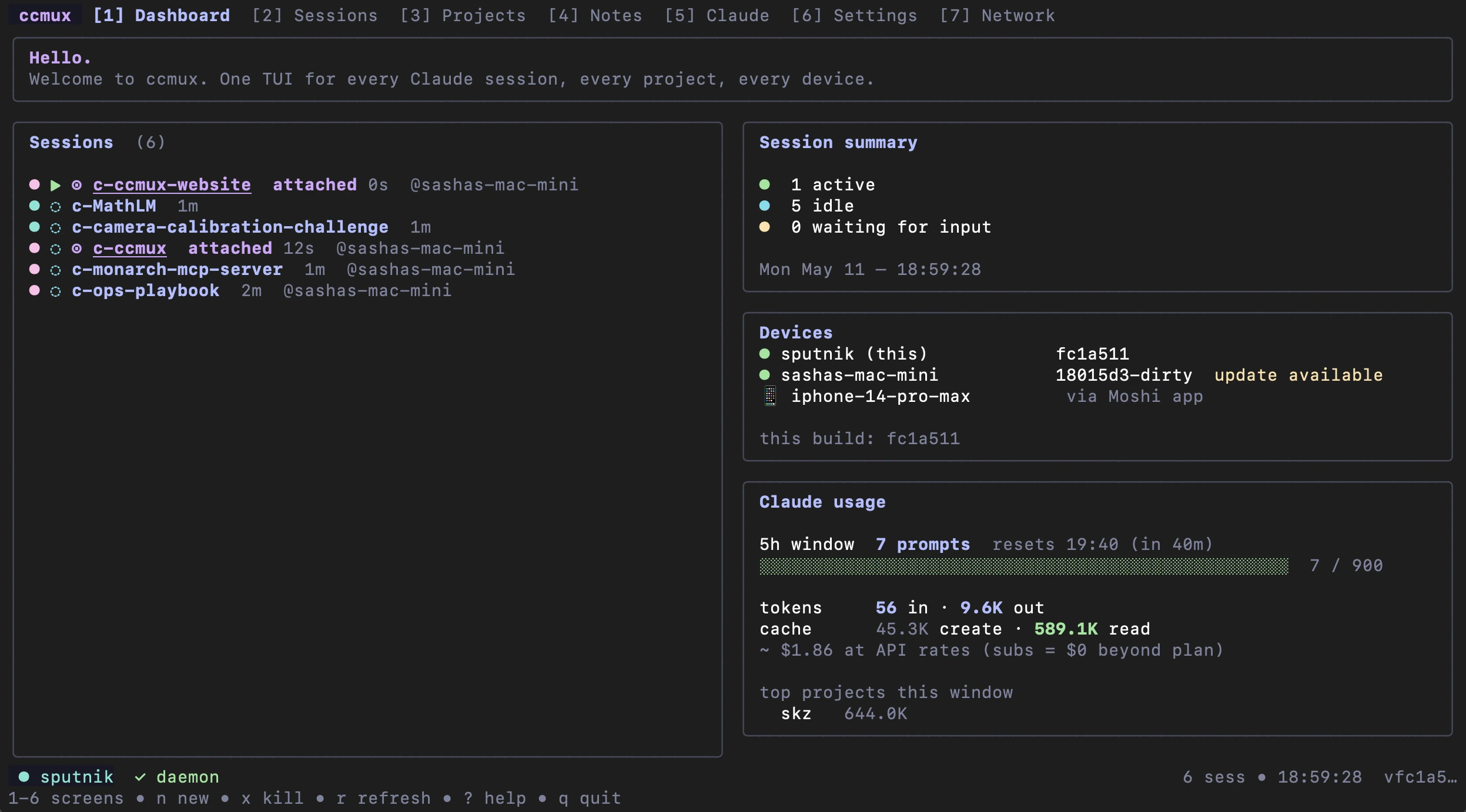1466x812 pixels.
Task: Click the 1-6 screens hint
Action: tap(66, 798)
